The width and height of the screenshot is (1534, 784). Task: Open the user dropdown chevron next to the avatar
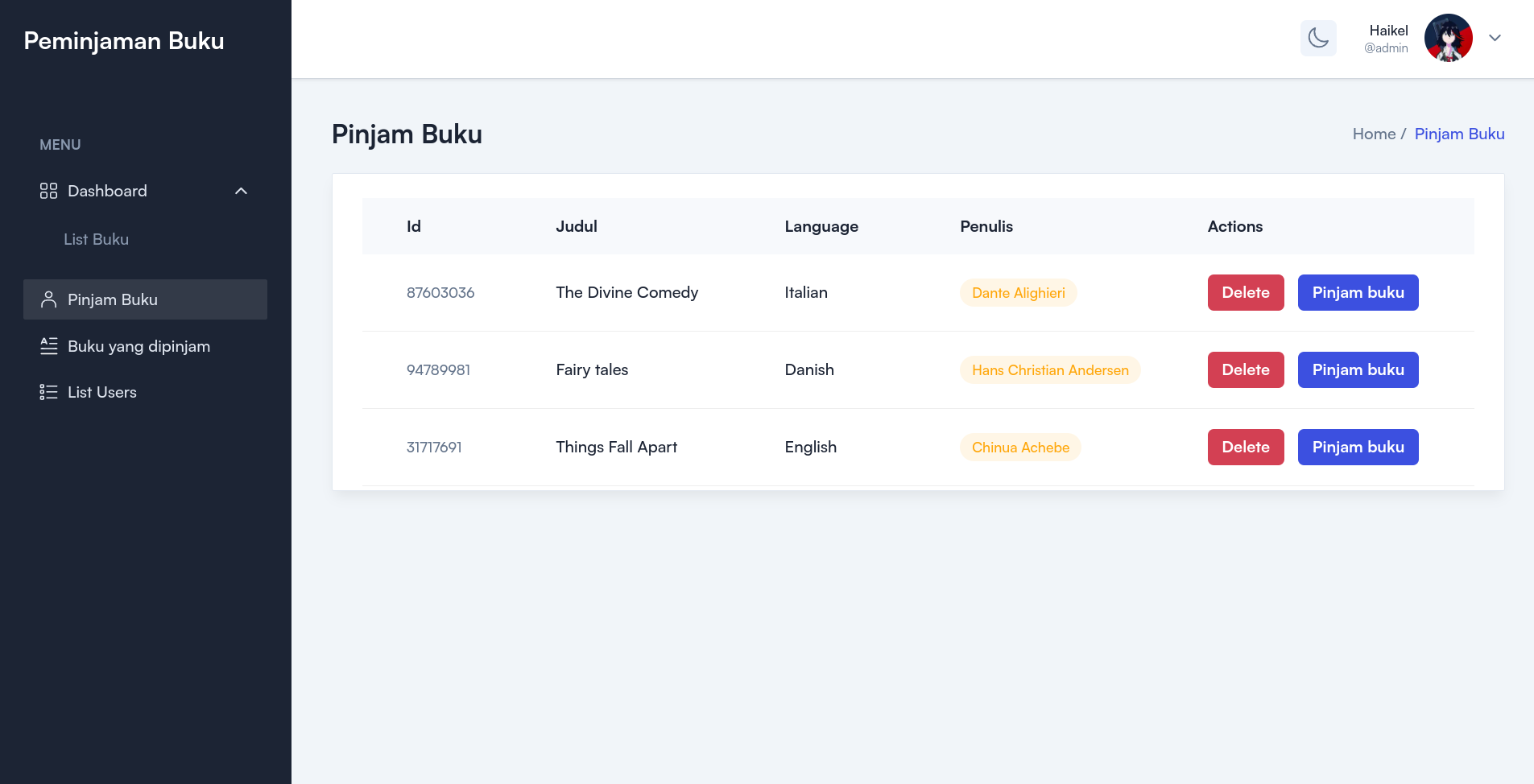click(1495, 38)
